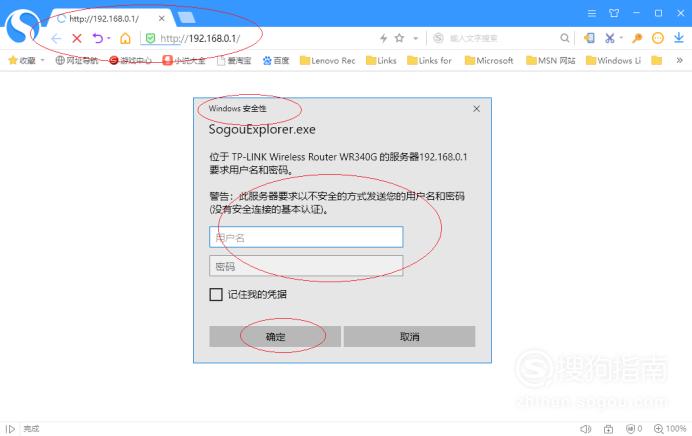Go back with the back arrow
This screenshot has height=436, width=692.
coord(56,39)
